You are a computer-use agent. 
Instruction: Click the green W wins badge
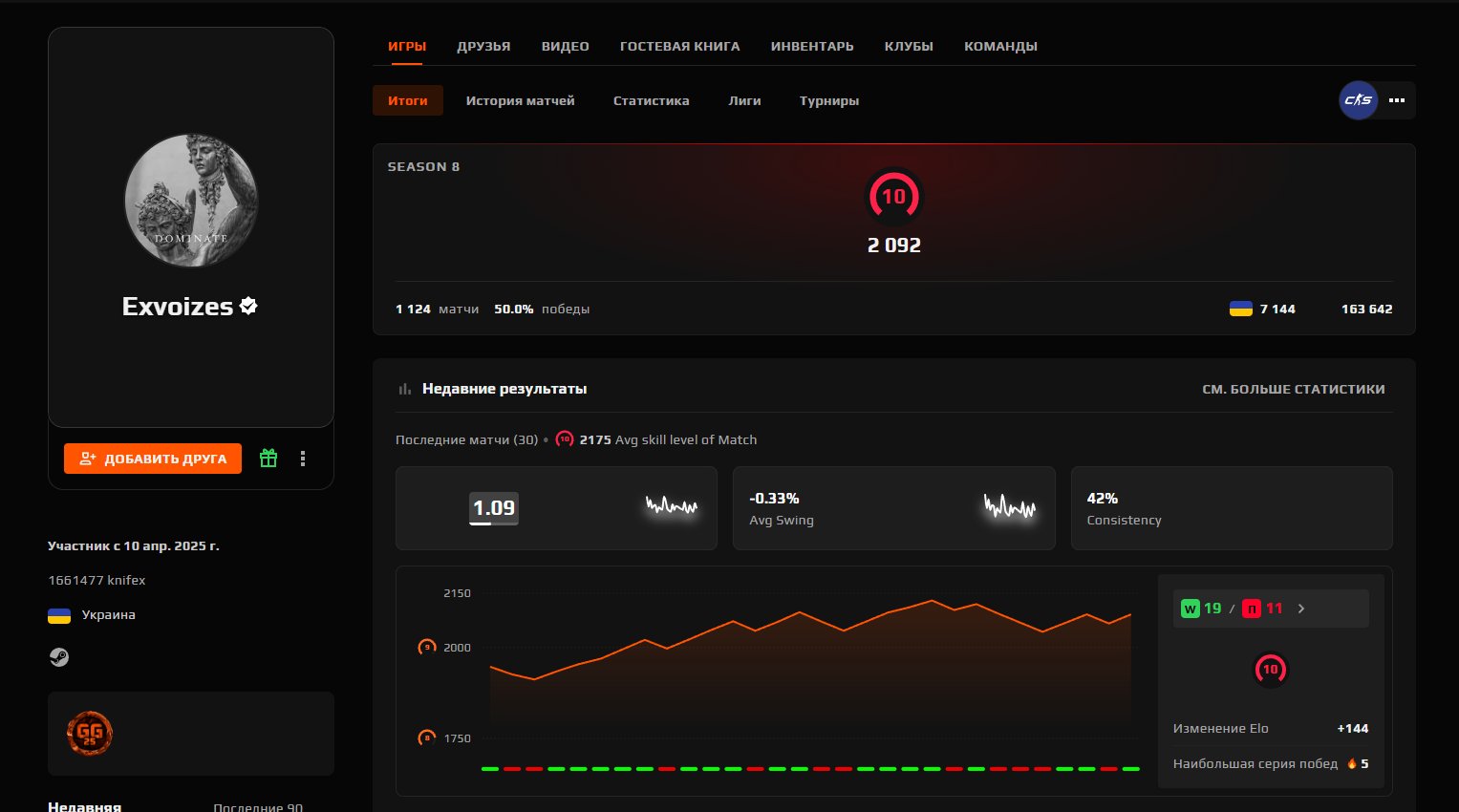(1190, 609)
